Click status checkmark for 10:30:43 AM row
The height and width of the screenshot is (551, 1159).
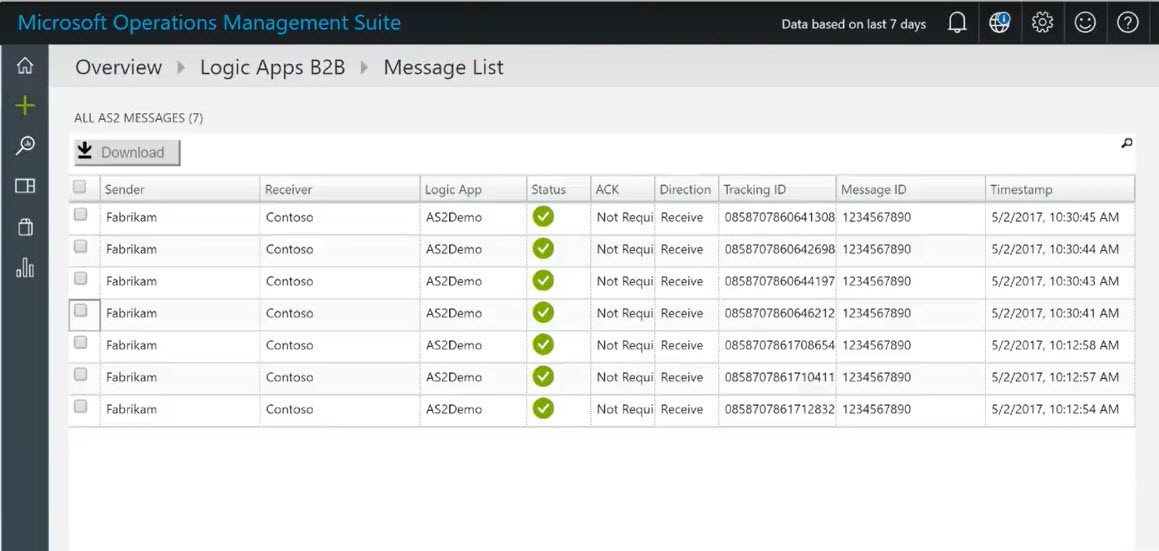[543, 280]
